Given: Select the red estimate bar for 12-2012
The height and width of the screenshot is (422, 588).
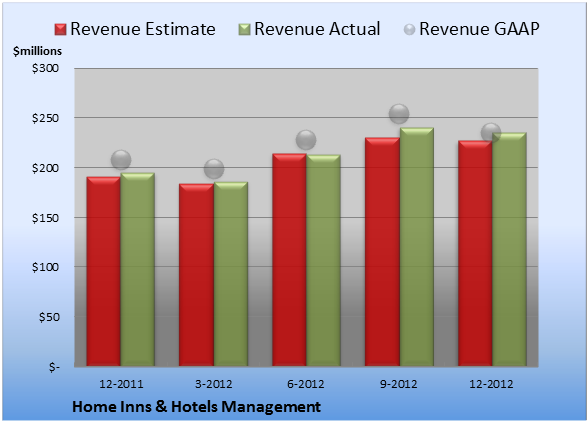Looking at the screenshot, I should coord(475,253).
